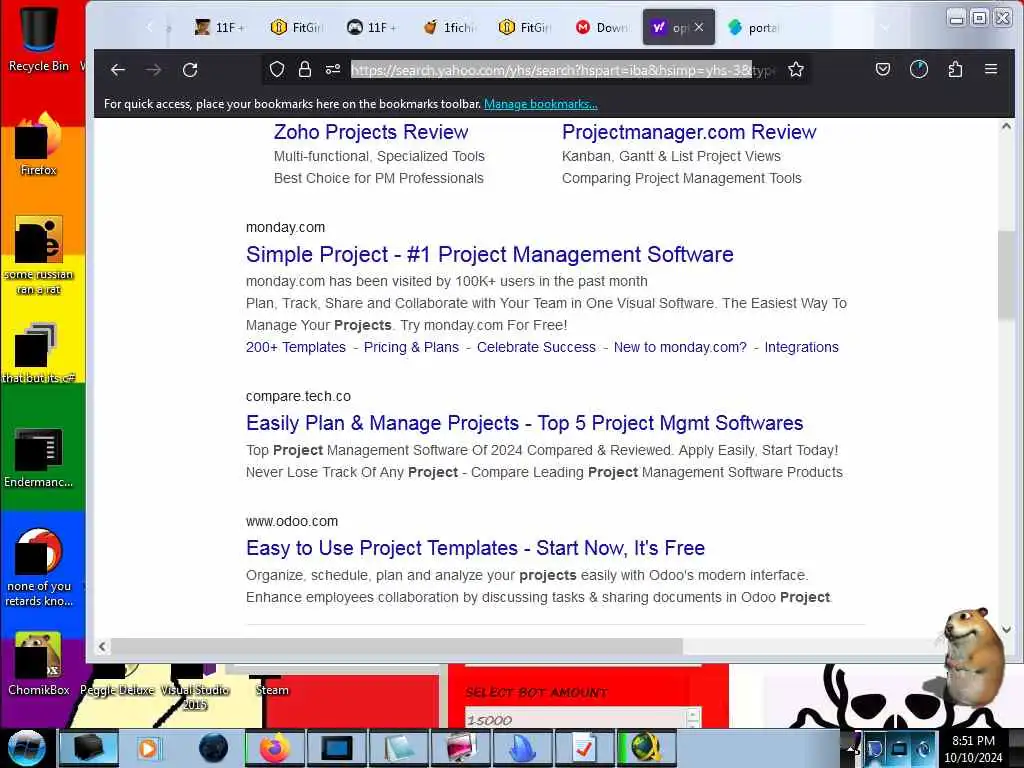Click the blue shark fin taskbar icon
Screen dimensions: 1024x768
[522, 748]
